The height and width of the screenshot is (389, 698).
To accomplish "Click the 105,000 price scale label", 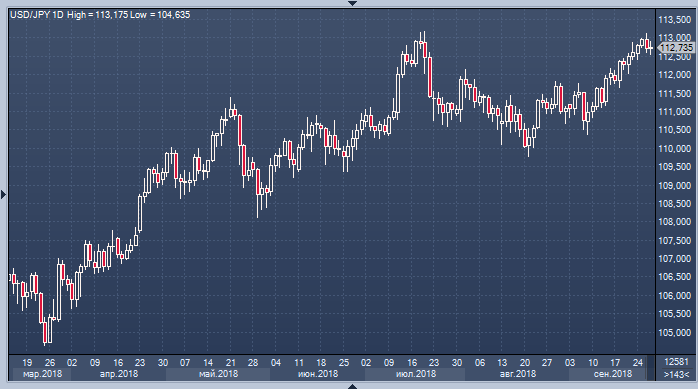I will pos(675,332).
